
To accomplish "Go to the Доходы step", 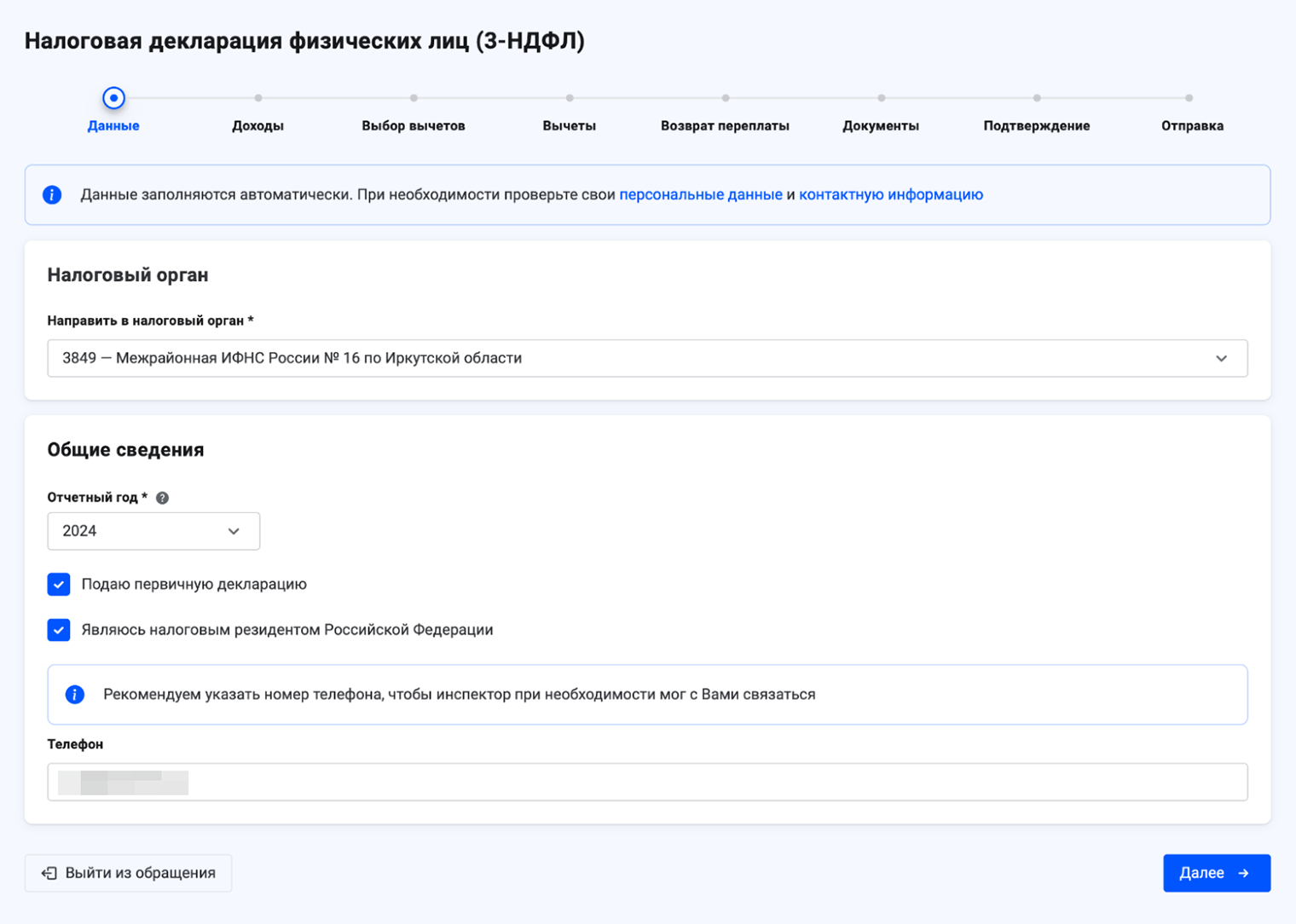I will (257, 125).
